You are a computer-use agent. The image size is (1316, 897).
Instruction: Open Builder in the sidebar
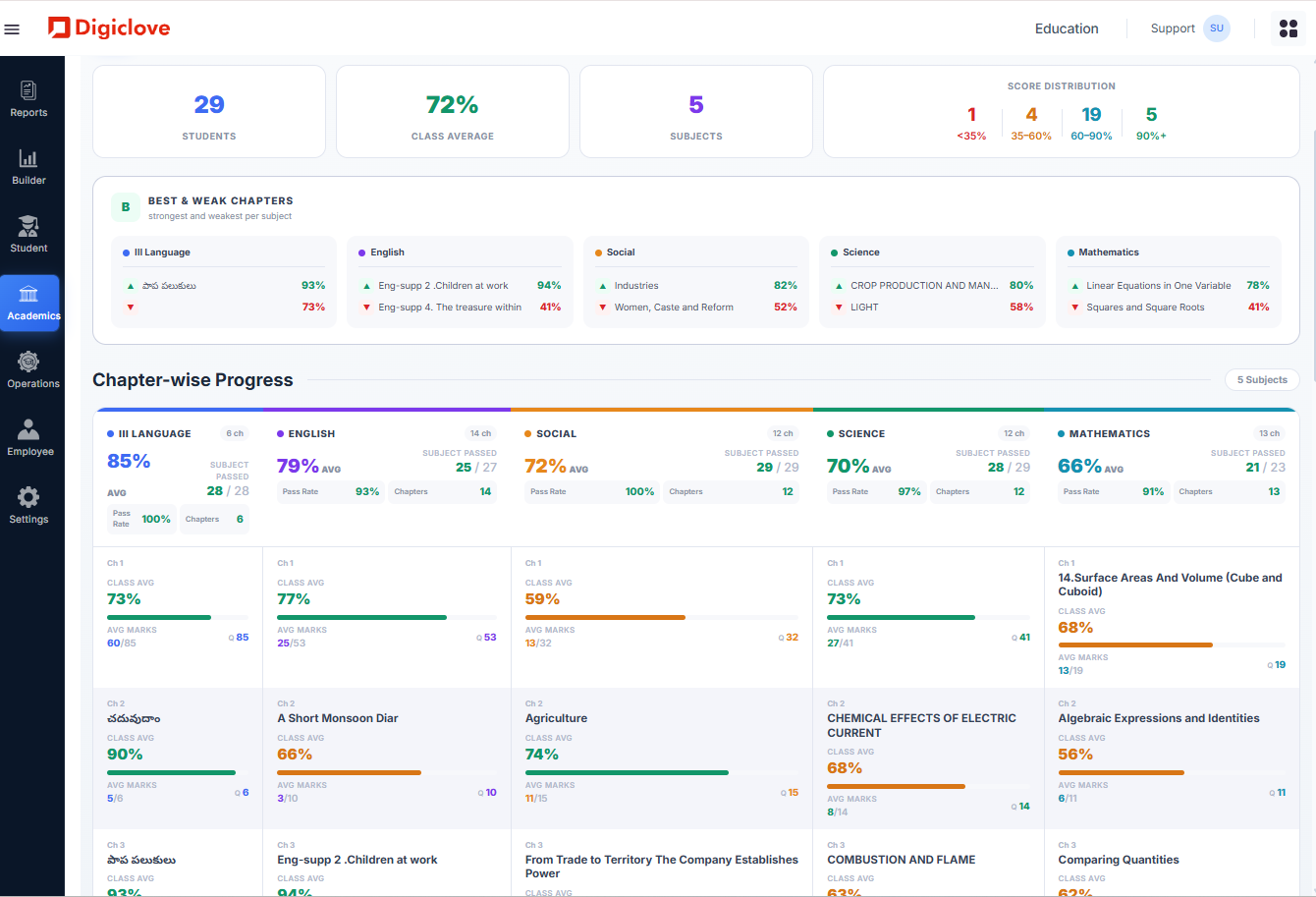28,168
